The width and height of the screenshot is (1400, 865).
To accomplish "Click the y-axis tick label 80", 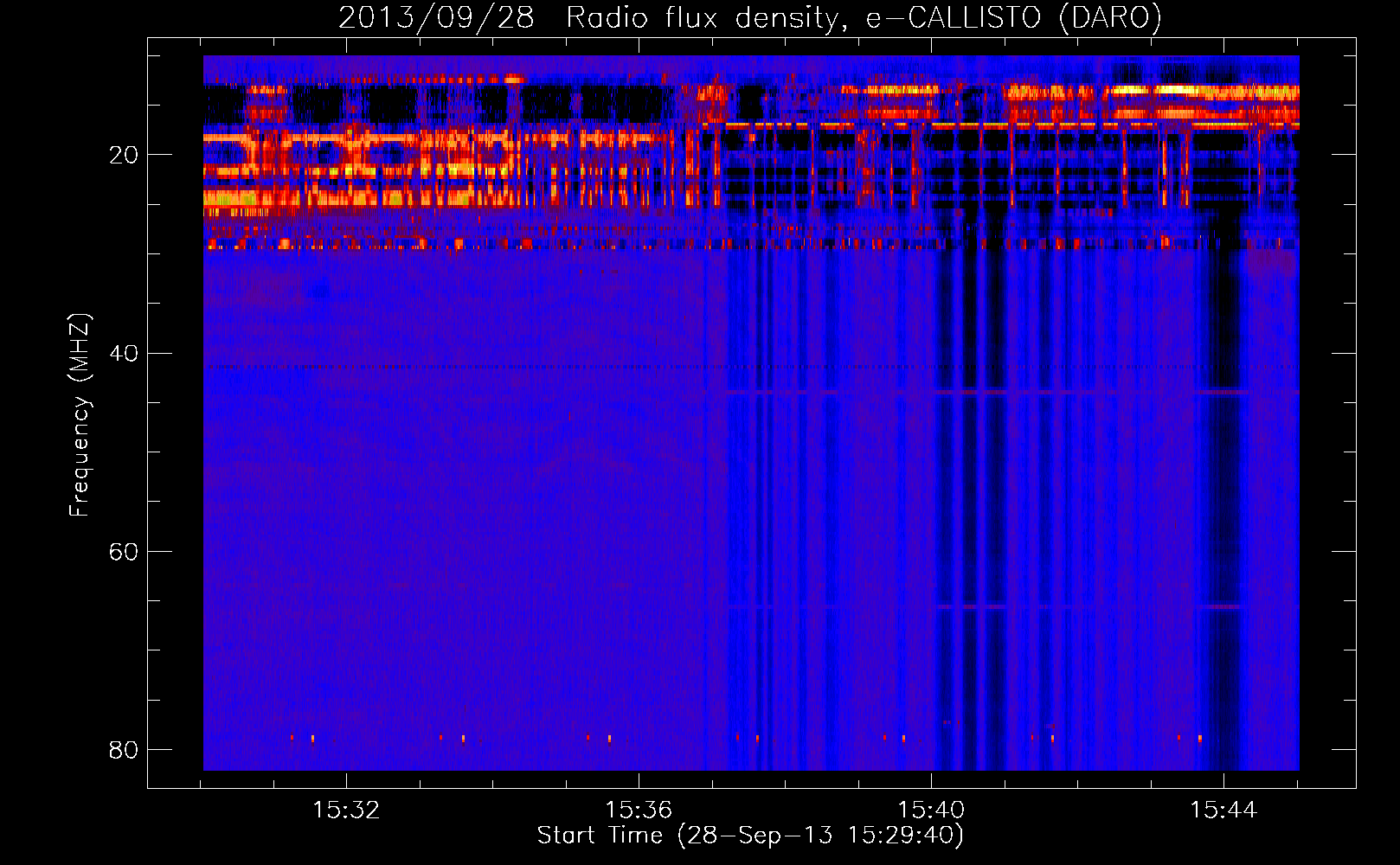I will pos(124,749).
